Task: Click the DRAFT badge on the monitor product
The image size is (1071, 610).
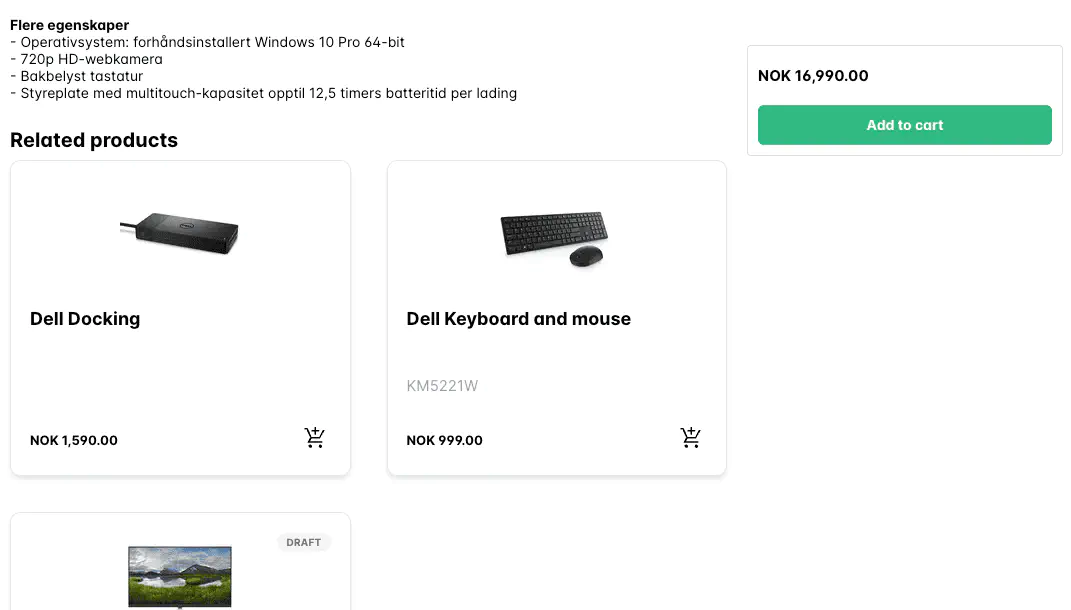Action: [304, 542]
